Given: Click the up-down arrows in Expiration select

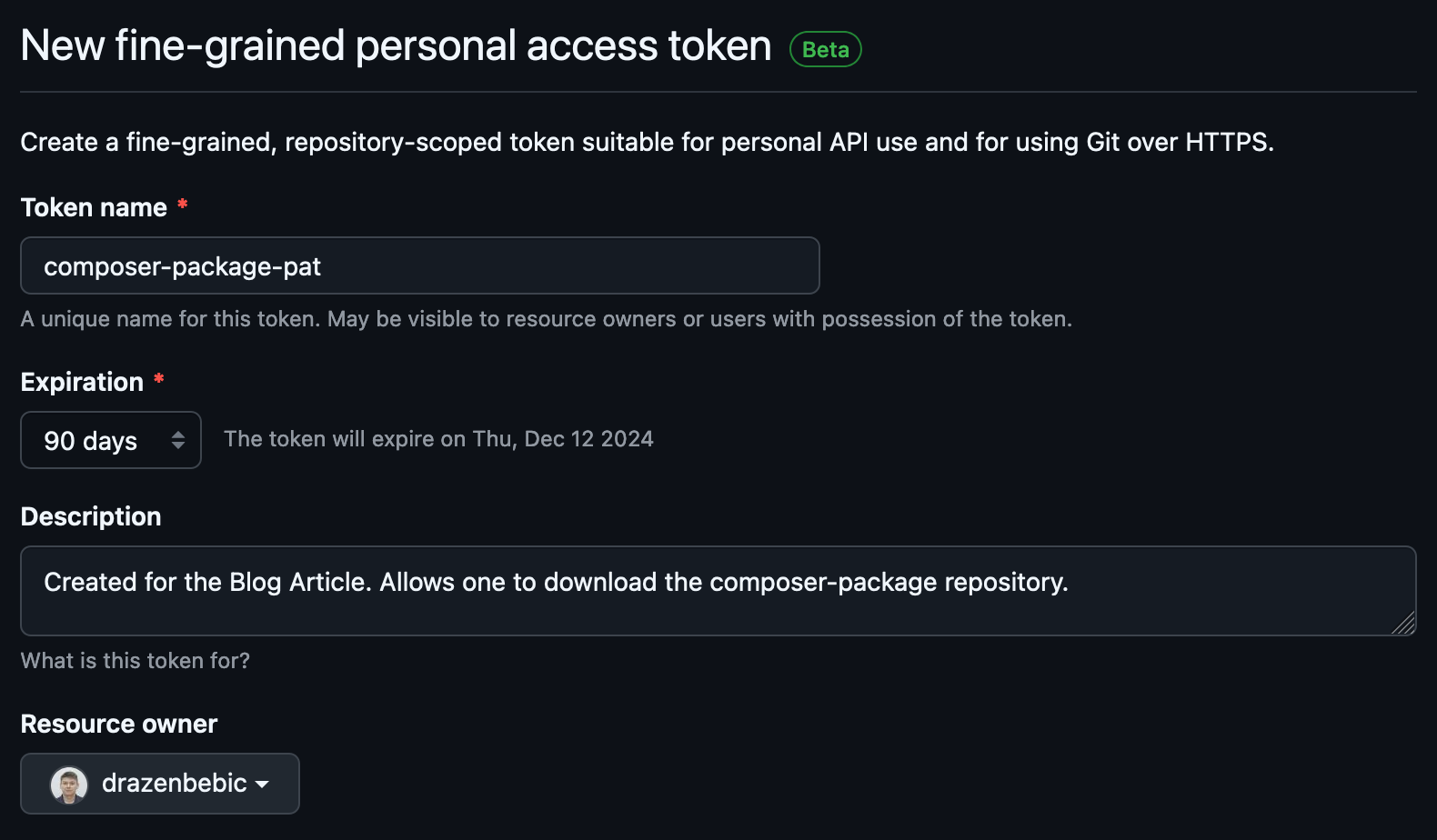Looking at the screenshot, I should point(178,441).
